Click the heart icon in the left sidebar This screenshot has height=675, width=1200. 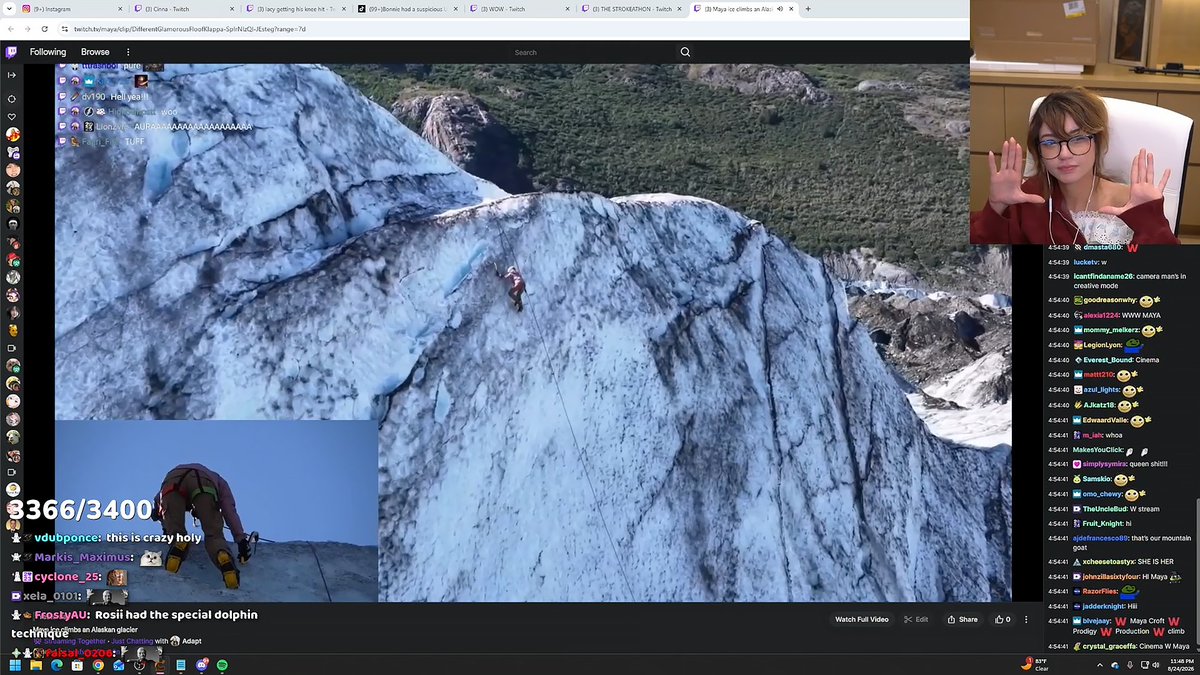coord(11,117)
